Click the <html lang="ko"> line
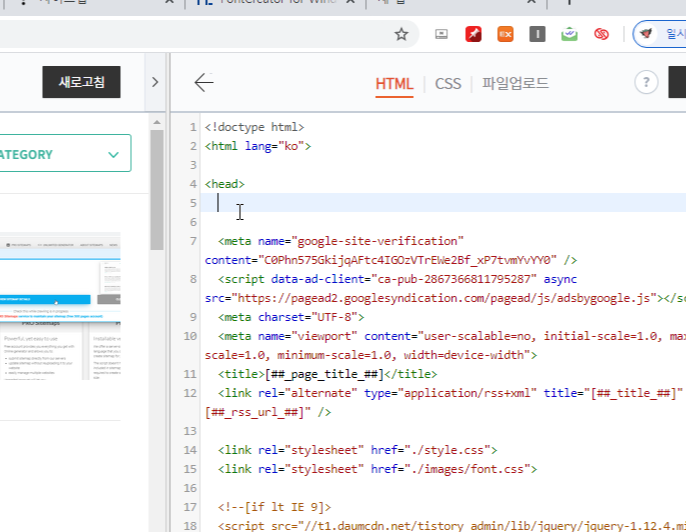This screenshot has width=686, height=532. [258, 146]
